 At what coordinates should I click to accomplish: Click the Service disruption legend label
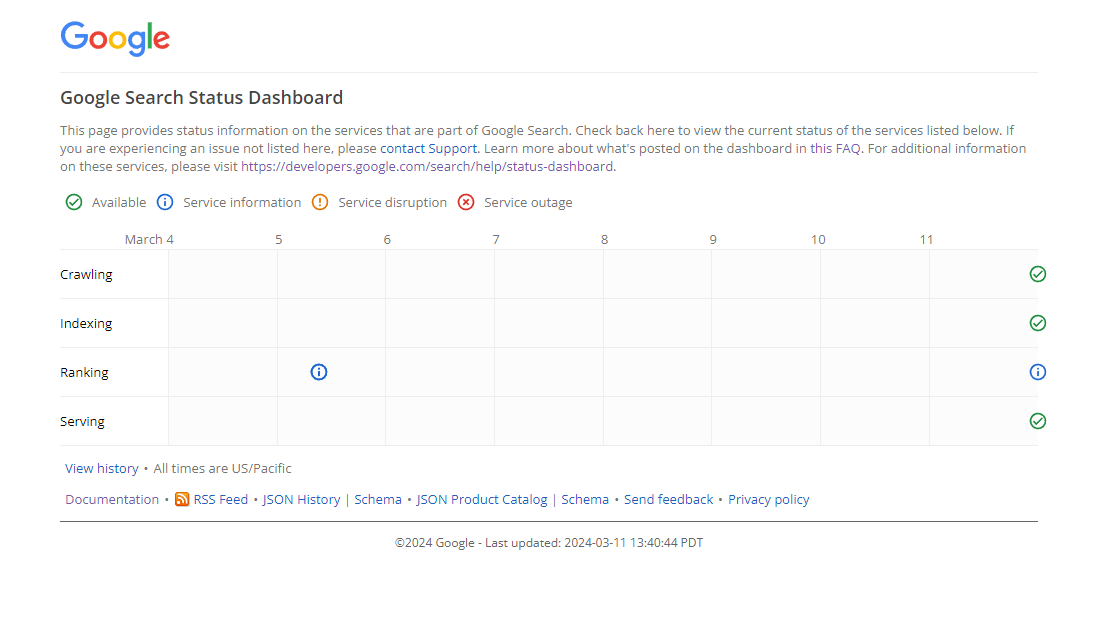(x=392, y=203)
